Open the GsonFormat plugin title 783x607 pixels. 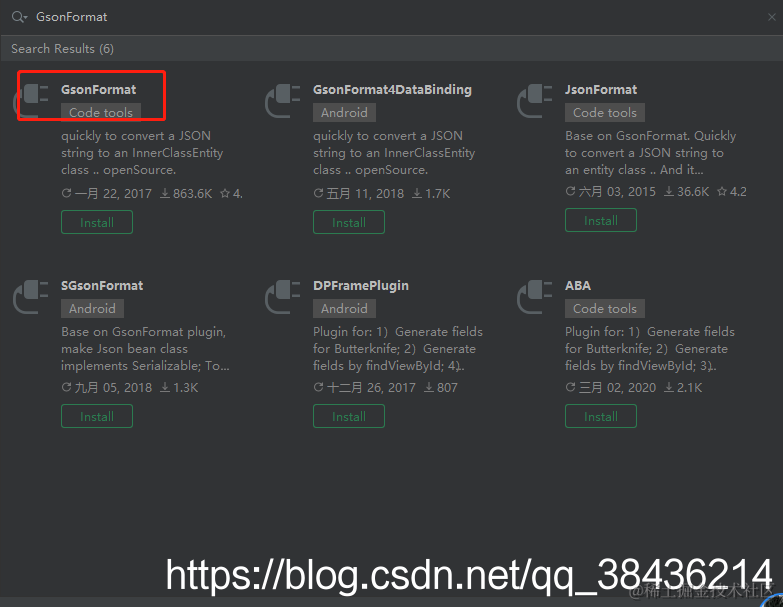coord(98,90)
